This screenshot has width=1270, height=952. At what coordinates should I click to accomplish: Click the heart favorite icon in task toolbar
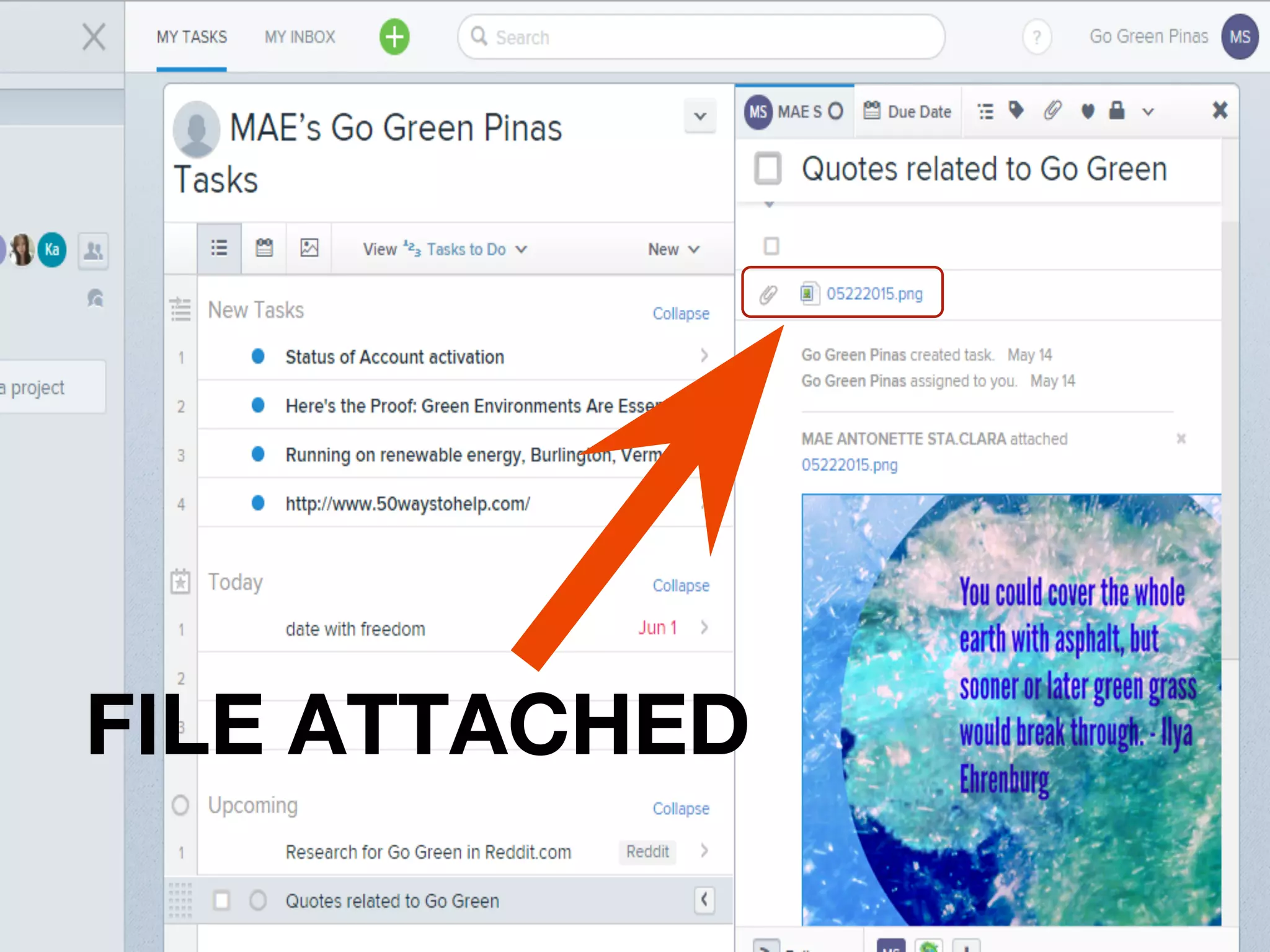click(x=1087, y=112)
